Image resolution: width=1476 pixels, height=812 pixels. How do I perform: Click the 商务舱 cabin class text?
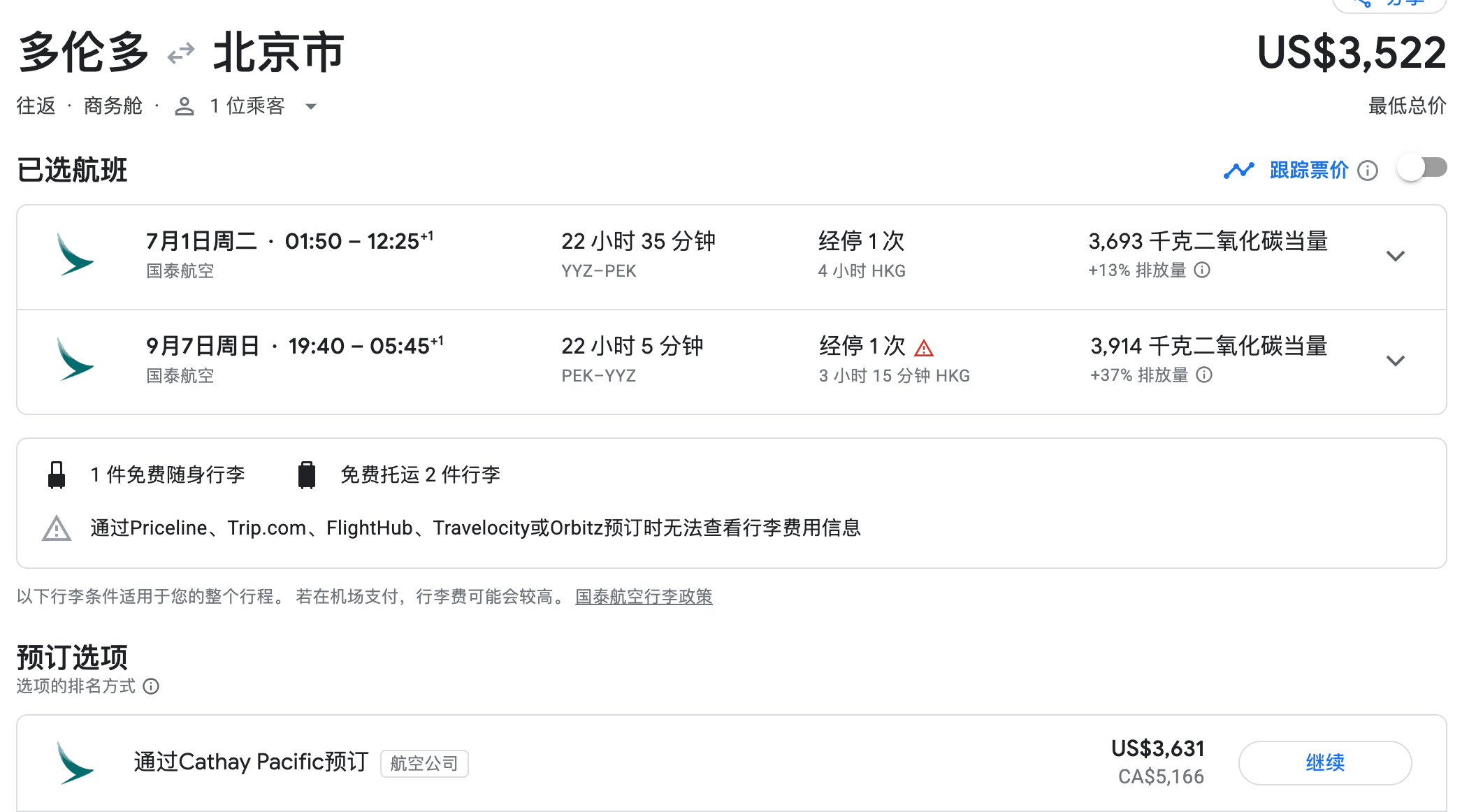click(113, 106)
